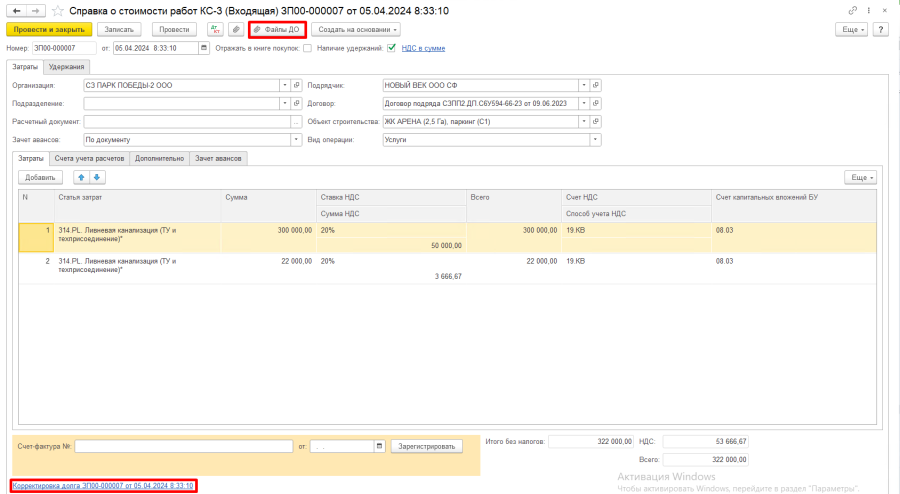The height and width of the screenshot is (494, 900).
Task: Click the back navigation arrow
Action: 13,10
